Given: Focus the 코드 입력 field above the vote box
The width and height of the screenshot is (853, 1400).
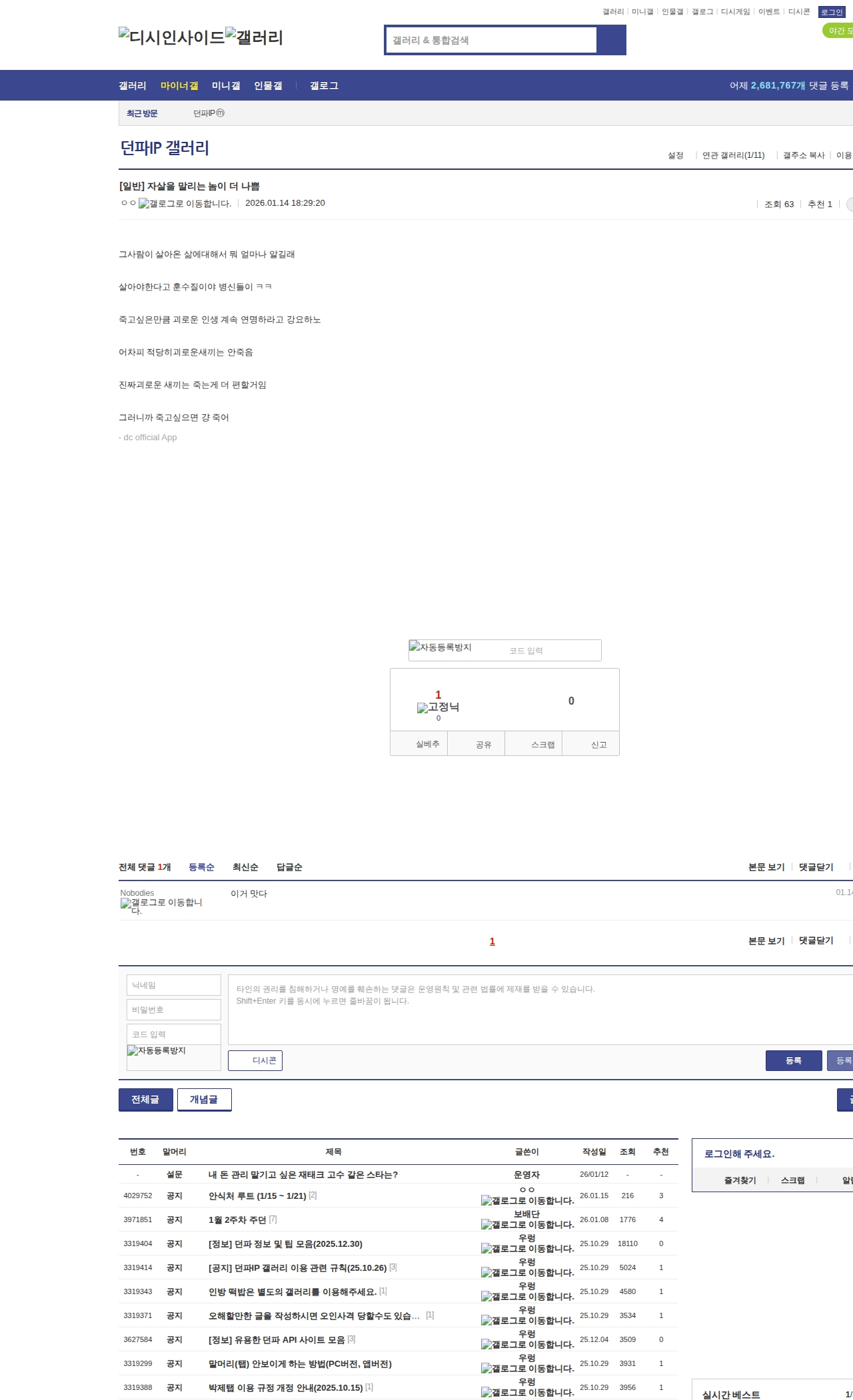Looking at the screenshot, I should (553, 651).
